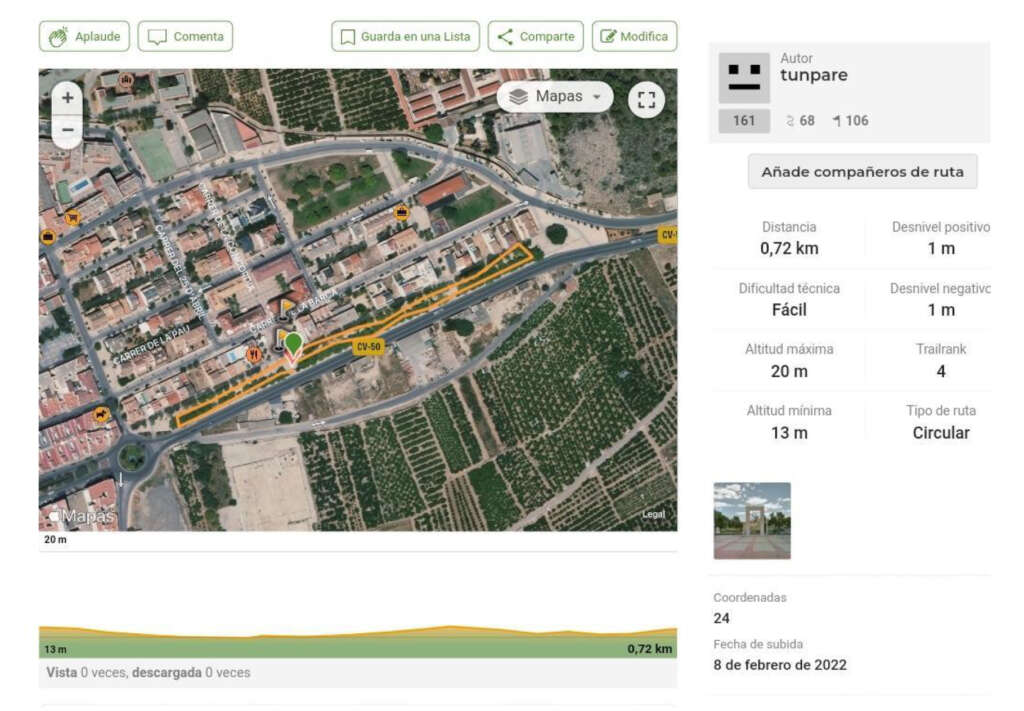The width and height of the screenshot is (1024, 711).
Task: Click the shopping cart icon on the map
Action: tap(72, 217)
